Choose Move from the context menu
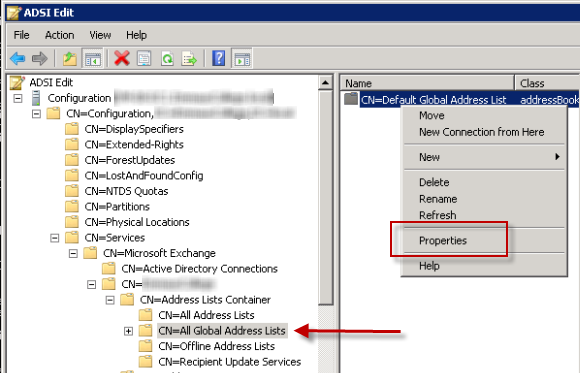The height and width of the screenshot is (373, 580). click(484, 115)
